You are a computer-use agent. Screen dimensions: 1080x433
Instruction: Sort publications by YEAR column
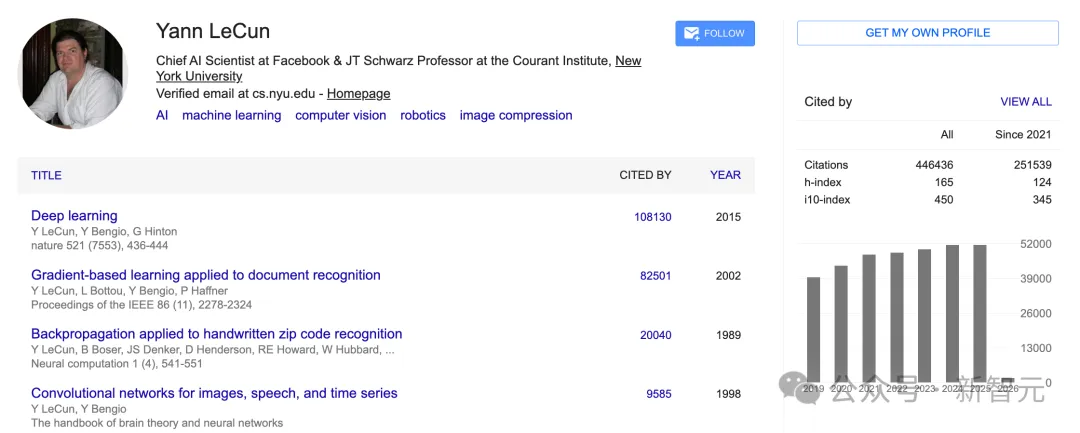(725, 175)
